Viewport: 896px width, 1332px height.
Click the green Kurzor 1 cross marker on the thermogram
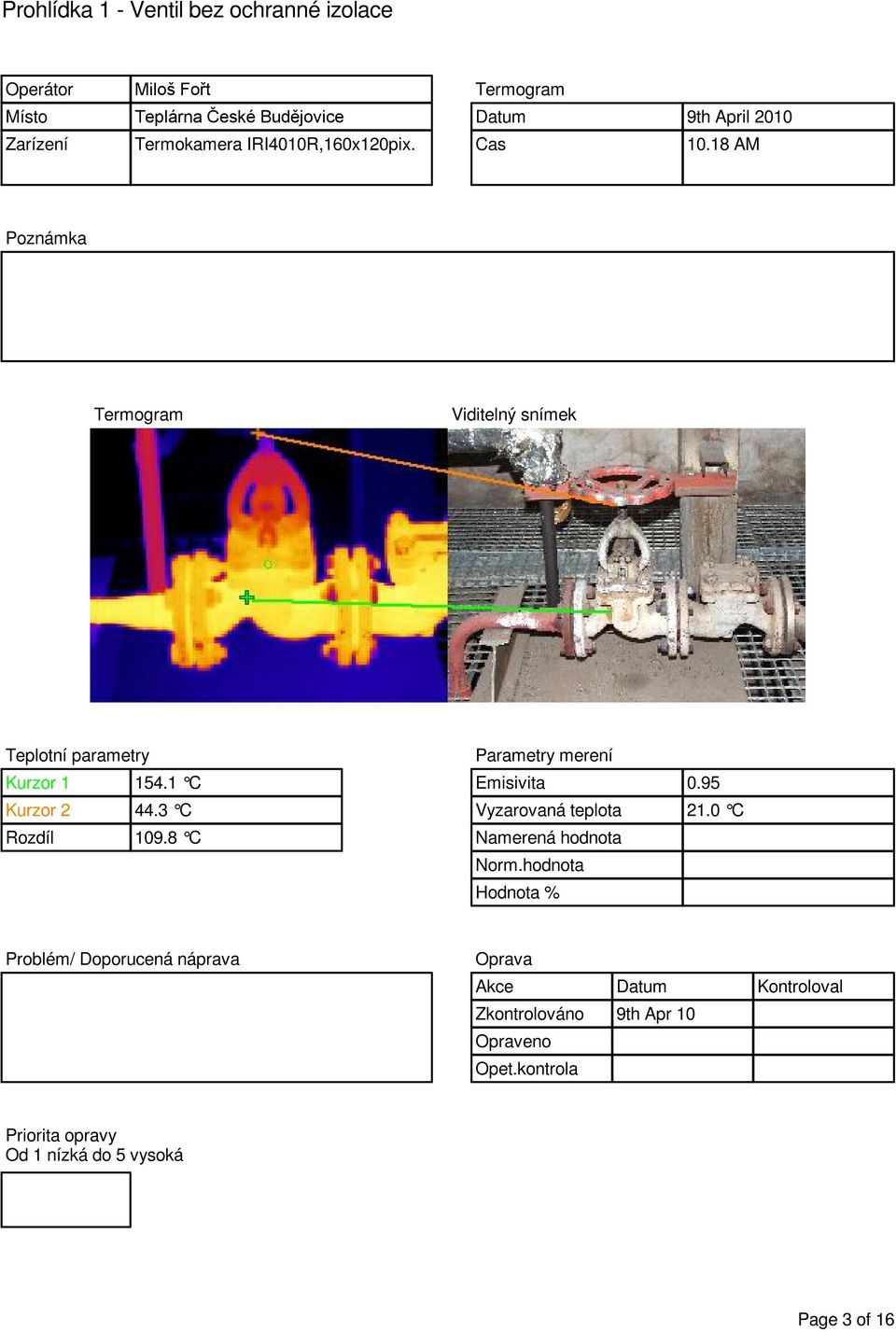[246, 597]
